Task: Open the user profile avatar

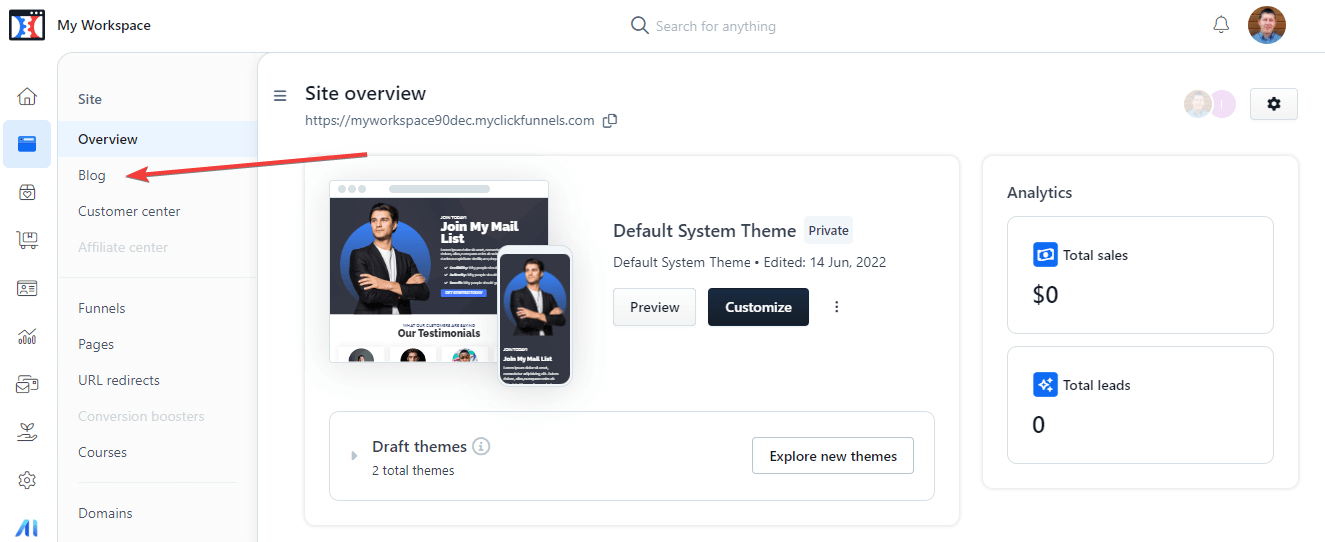Action: [1267, 25]
